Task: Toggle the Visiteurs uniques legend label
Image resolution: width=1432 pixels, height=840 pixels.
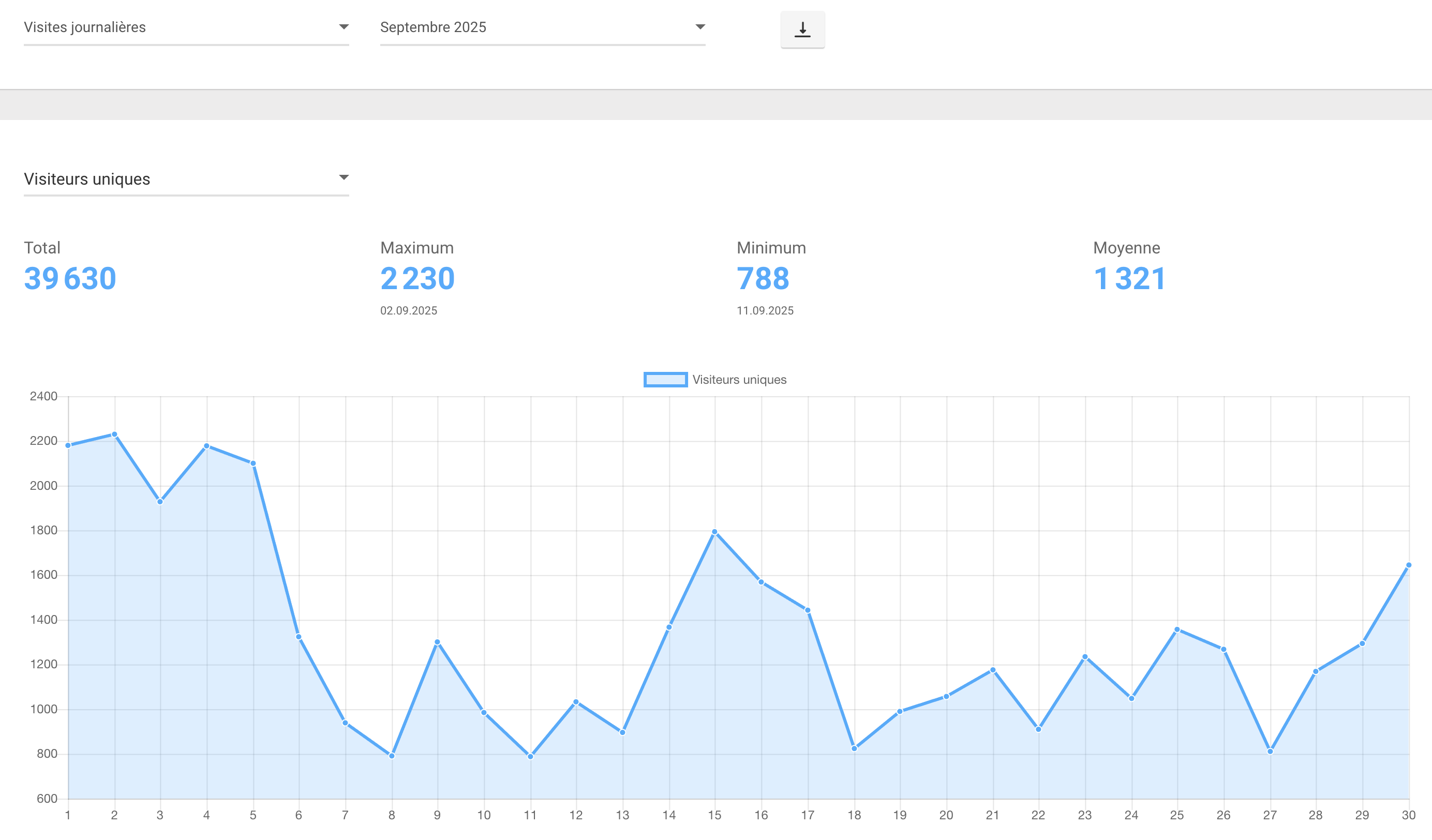Action: tap(739, 380)
